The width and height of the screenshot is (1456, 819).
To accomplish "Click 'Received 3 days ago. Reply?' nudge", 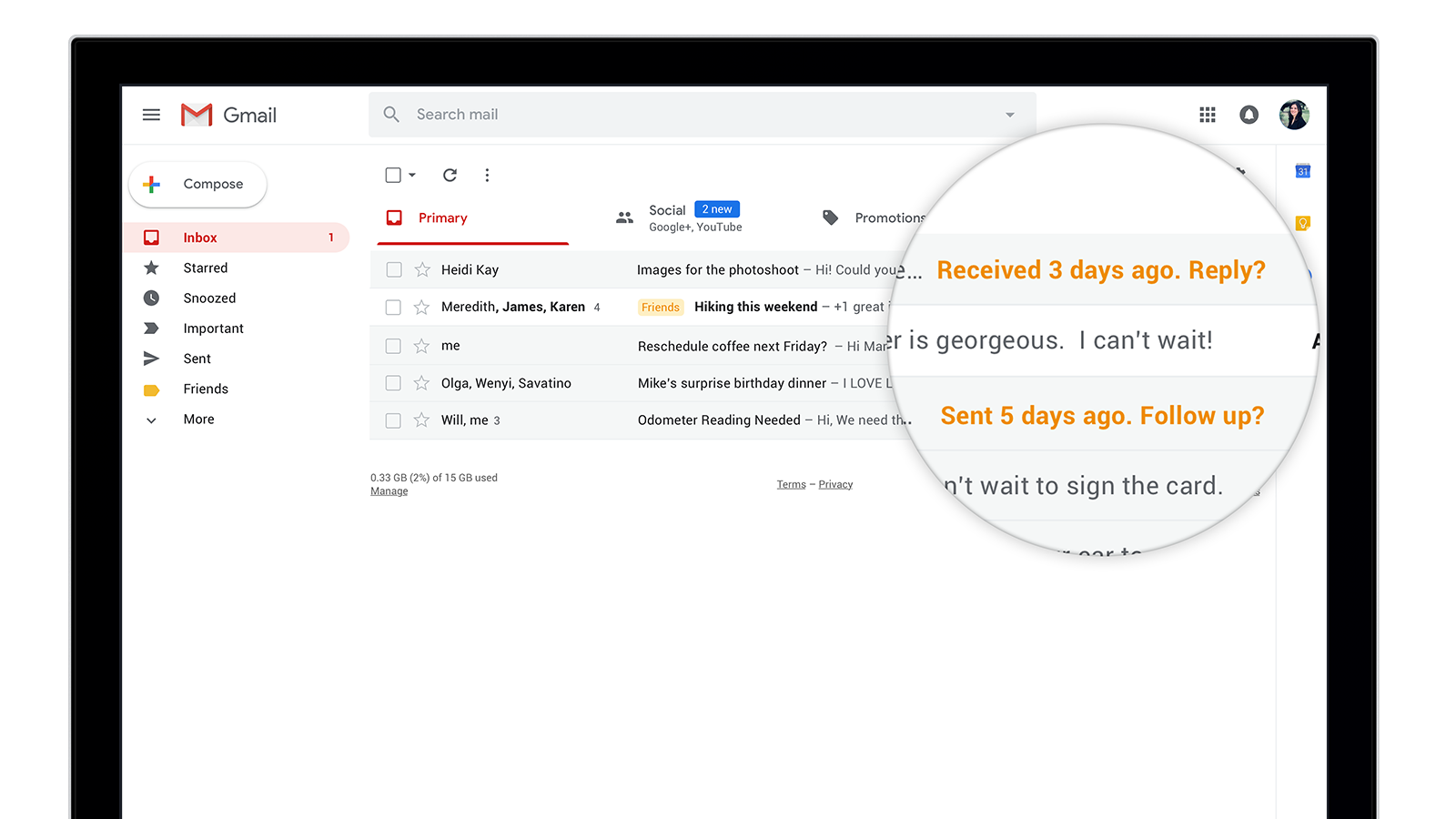I will coord(1101,270).
